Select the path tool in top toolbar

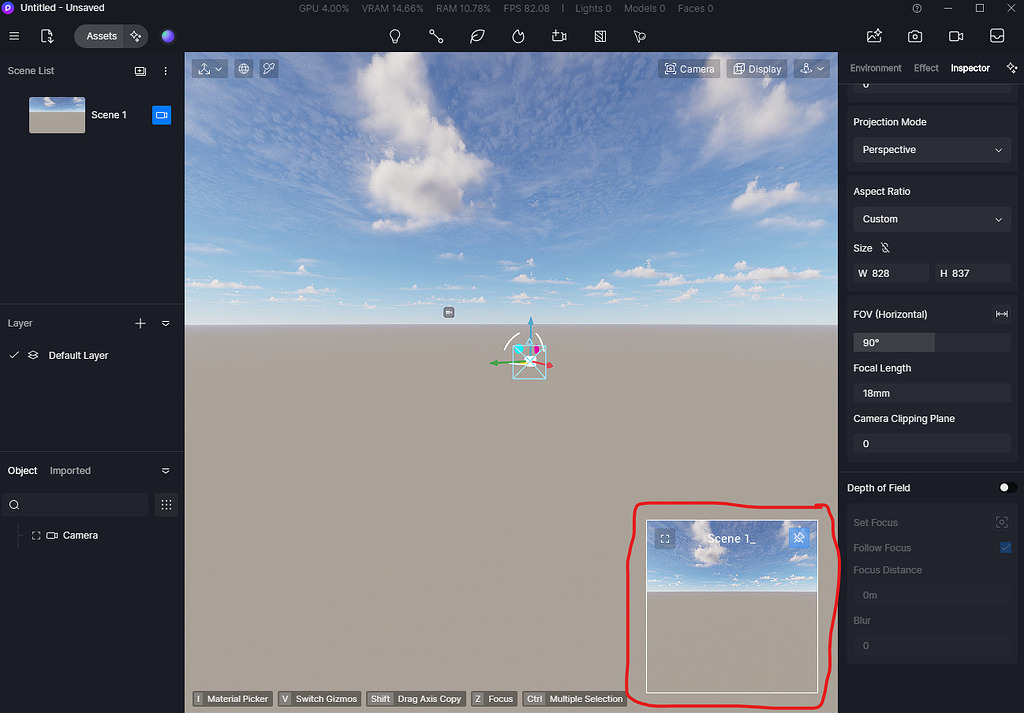[x=436, y=36]
